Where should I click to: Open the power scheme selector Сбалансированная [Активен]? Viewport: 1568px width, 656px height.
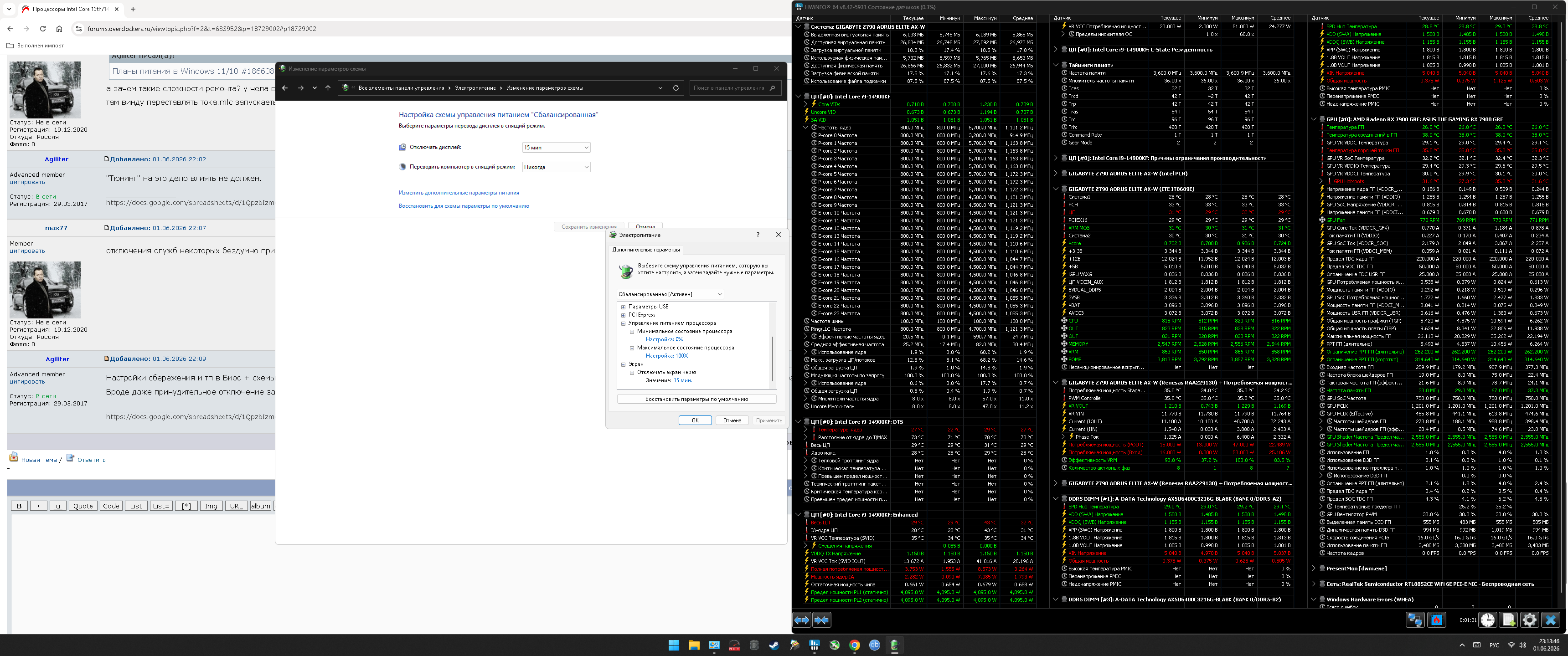coord(670,294)
